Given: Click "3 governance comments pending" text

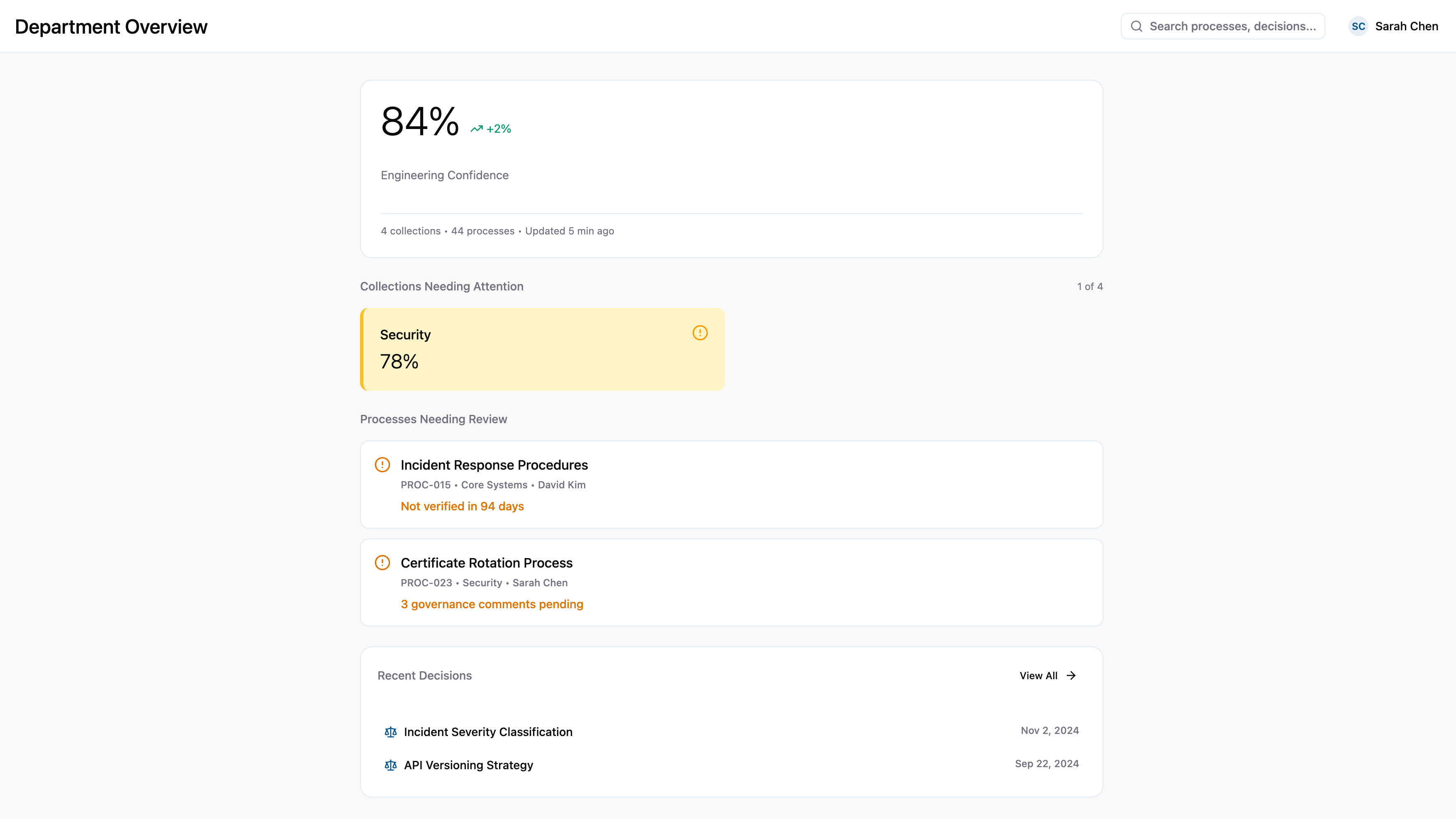Looking at the screenshot, I should click(492, 604).
